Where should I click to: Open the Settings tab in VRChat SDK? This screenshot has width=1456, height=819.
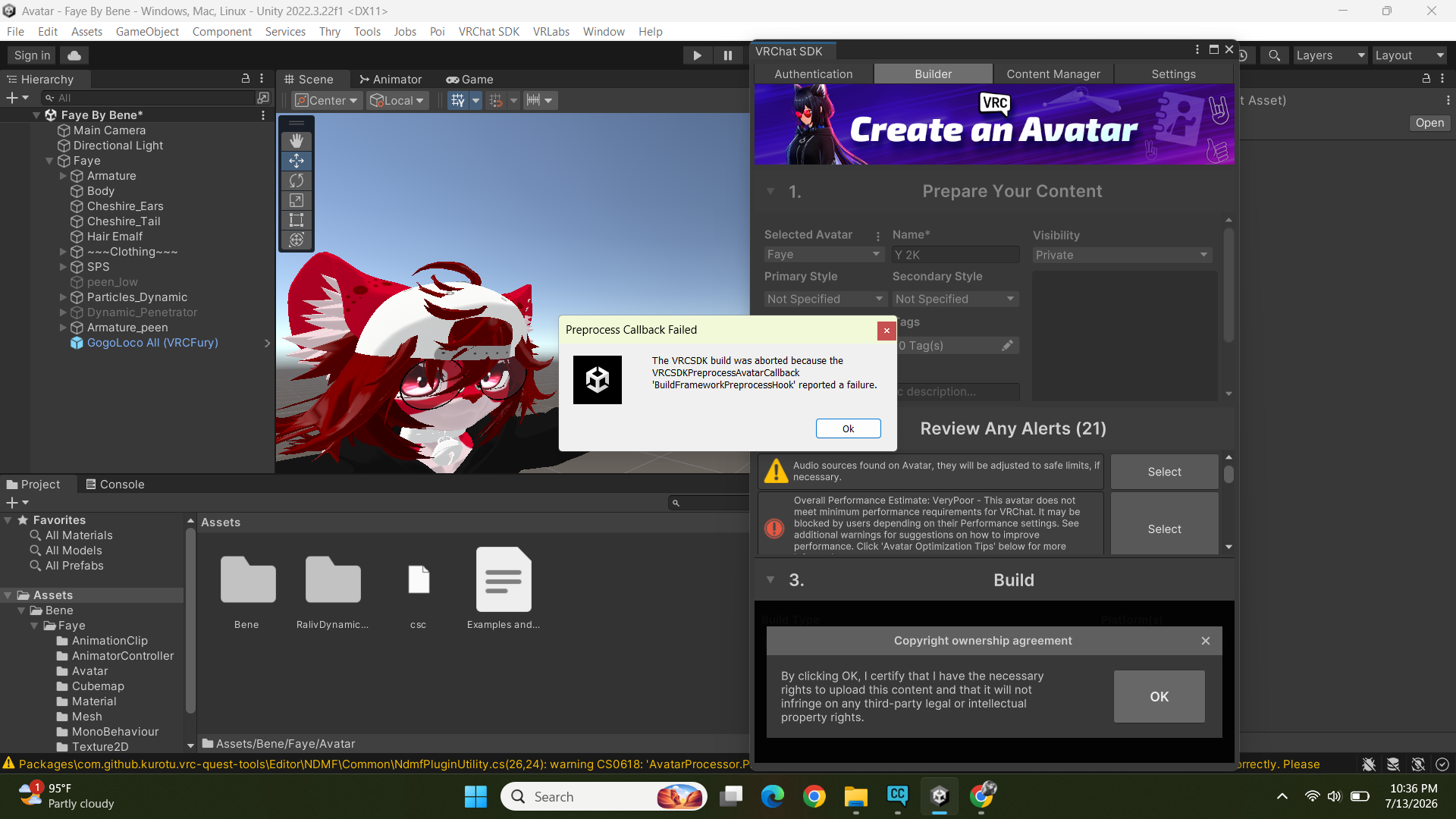(x=1173, y=74)
